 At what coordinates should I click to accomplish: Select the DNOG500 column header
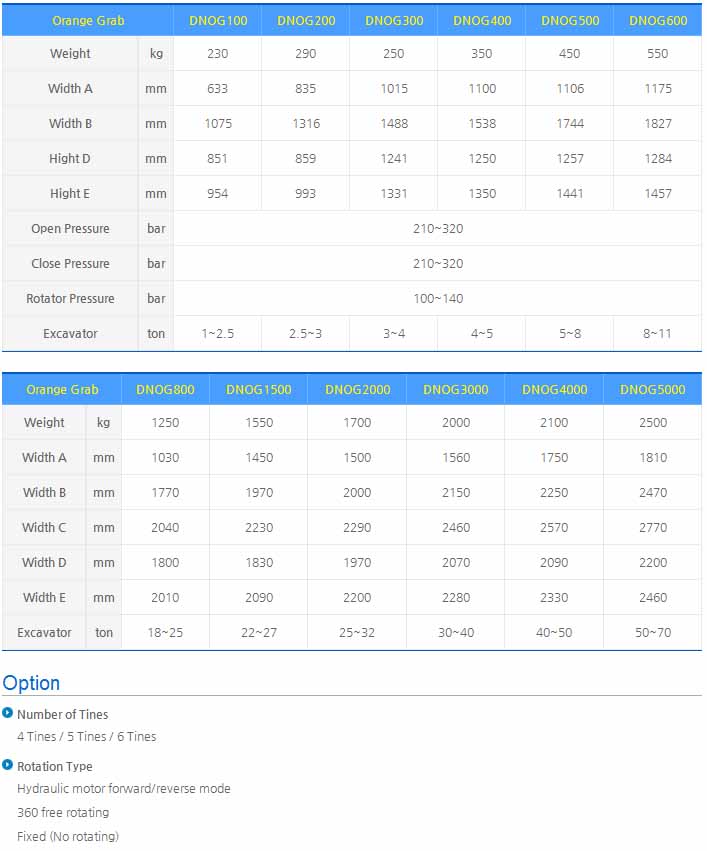click(x=570, y=21)
